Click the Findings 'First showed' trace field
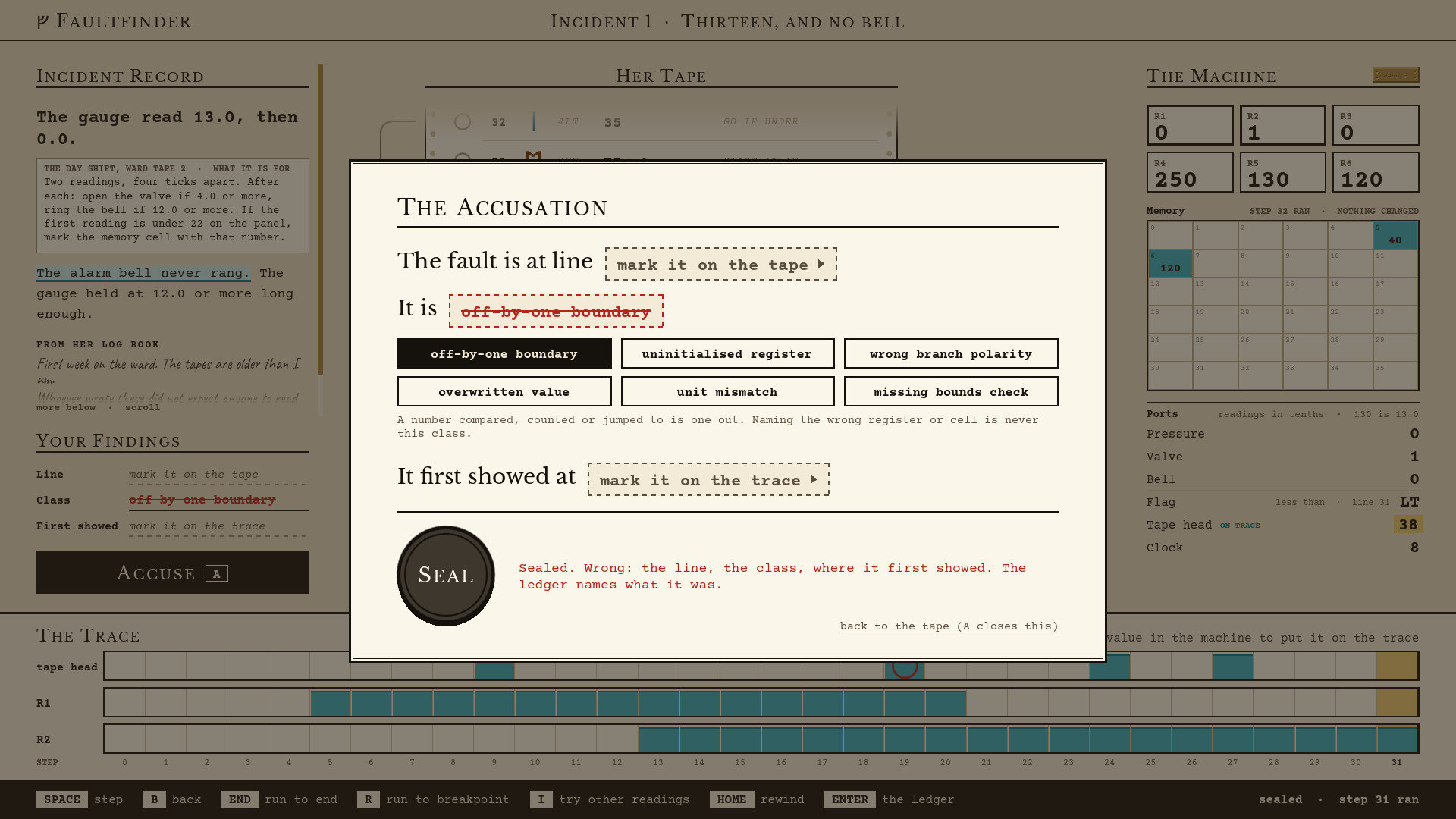 click(x=218, y=526)
